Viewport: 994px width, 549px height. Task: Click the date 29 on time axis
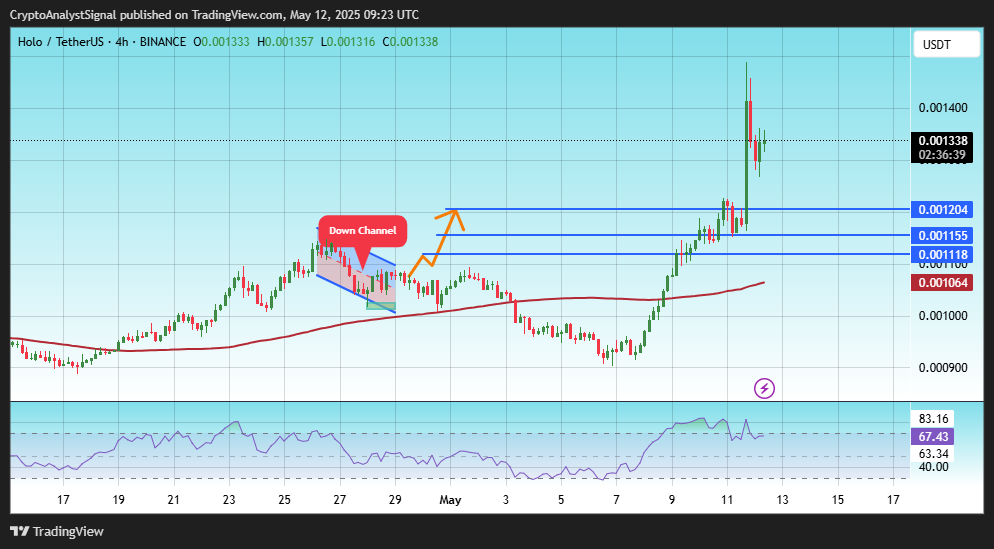(395, 500)
